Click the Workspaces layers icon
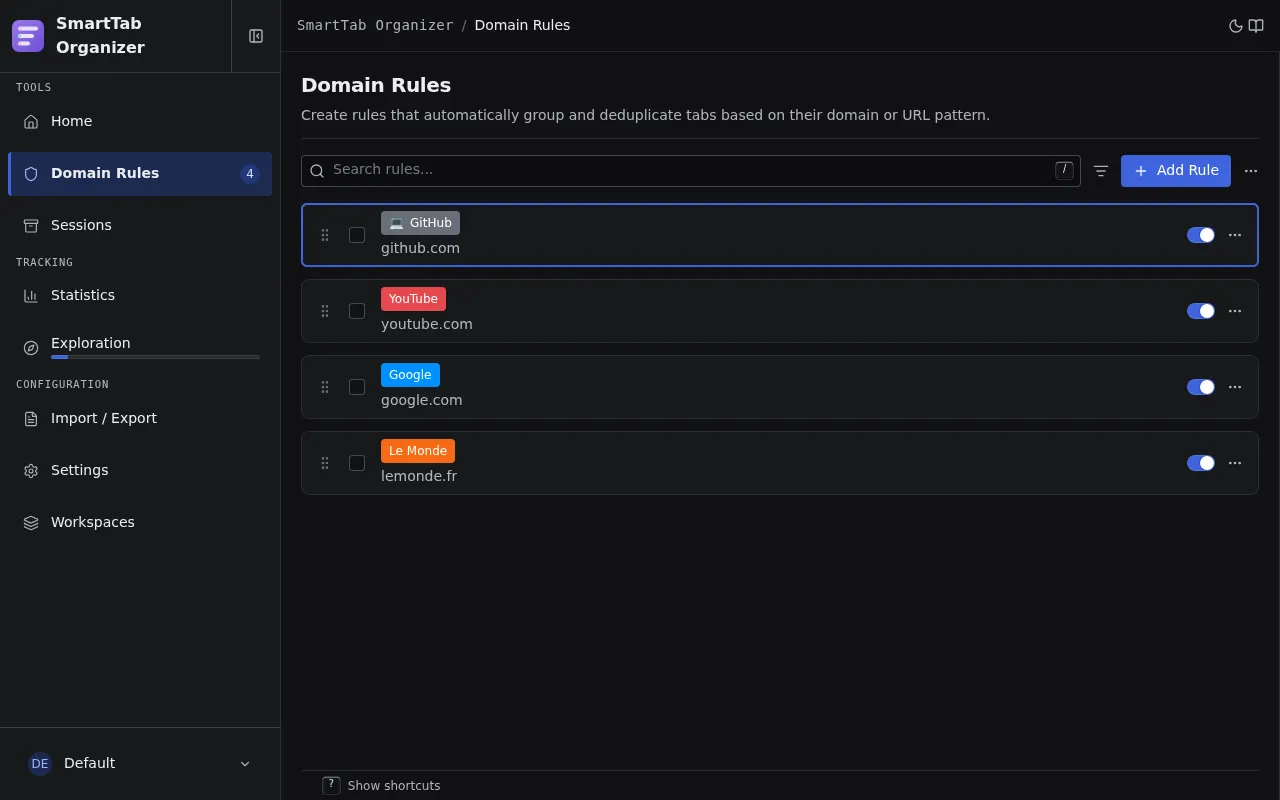Viewport: 1280px width, 800px height. click(x=31, y=523)
